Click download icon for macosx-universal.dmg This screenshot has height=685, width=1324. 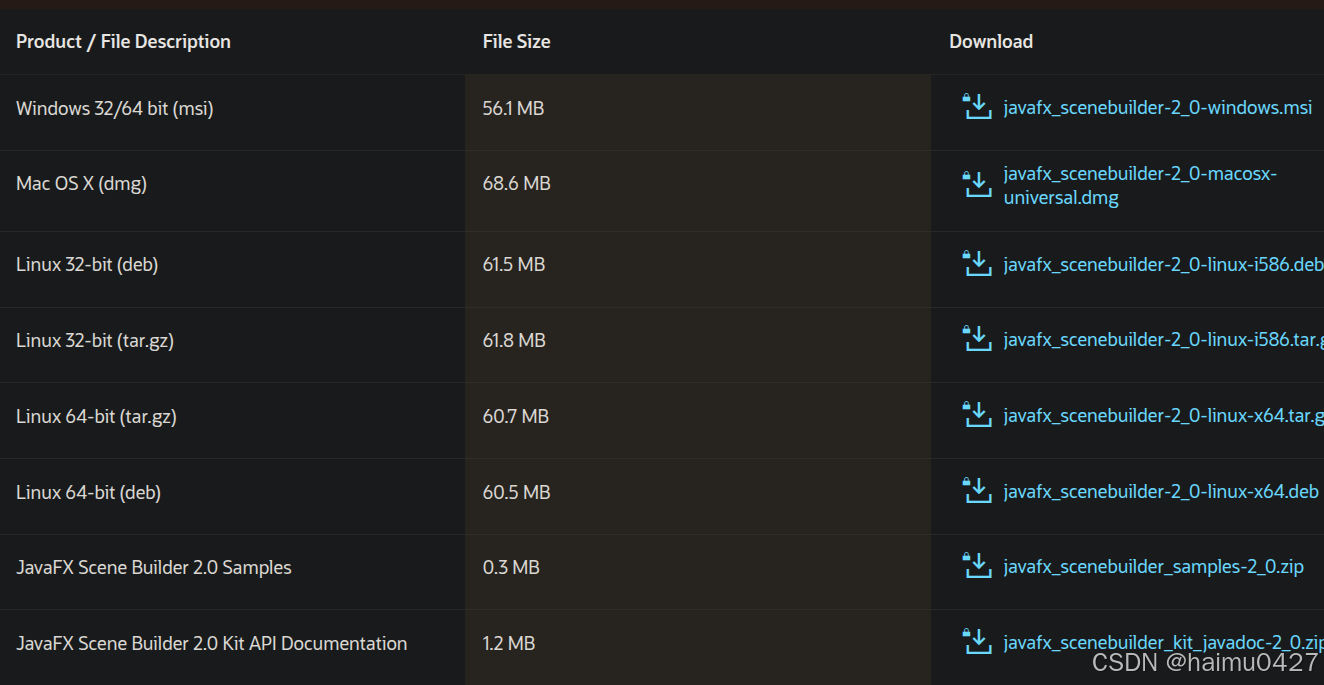pyautogui.click(x=976, y=184)
